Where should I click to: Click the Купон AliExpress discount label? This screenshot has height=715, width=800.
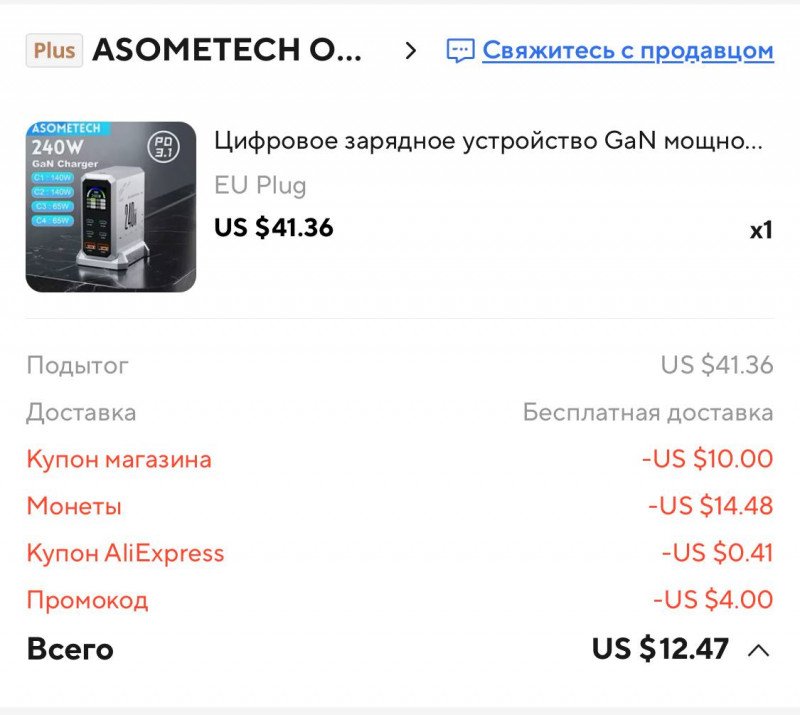126,553
